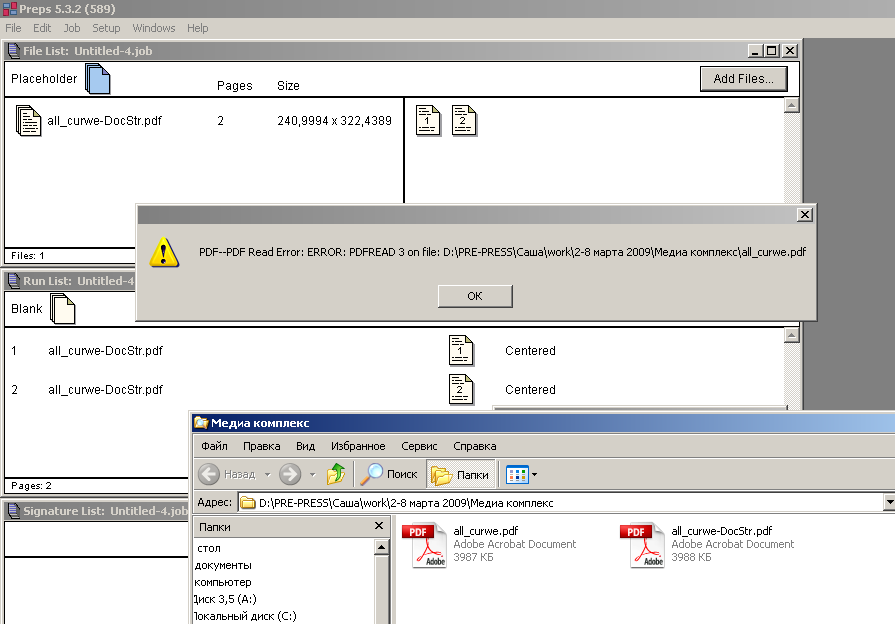Click Centered label for Run List page 1
The width and height of the screenshot is (895, 624).
(530, 351)
